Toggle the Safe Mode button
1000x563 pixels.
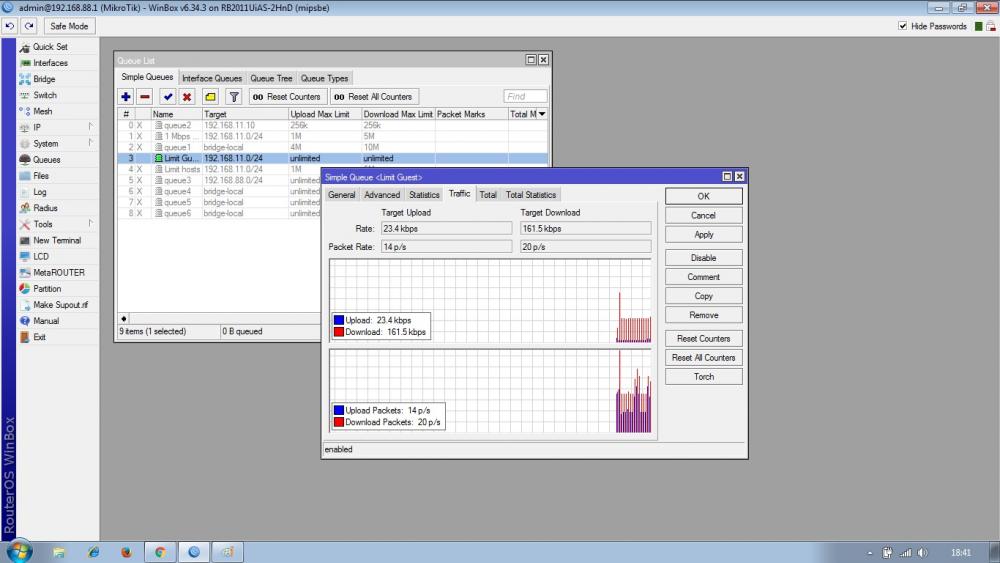click(x=69, y=26)
